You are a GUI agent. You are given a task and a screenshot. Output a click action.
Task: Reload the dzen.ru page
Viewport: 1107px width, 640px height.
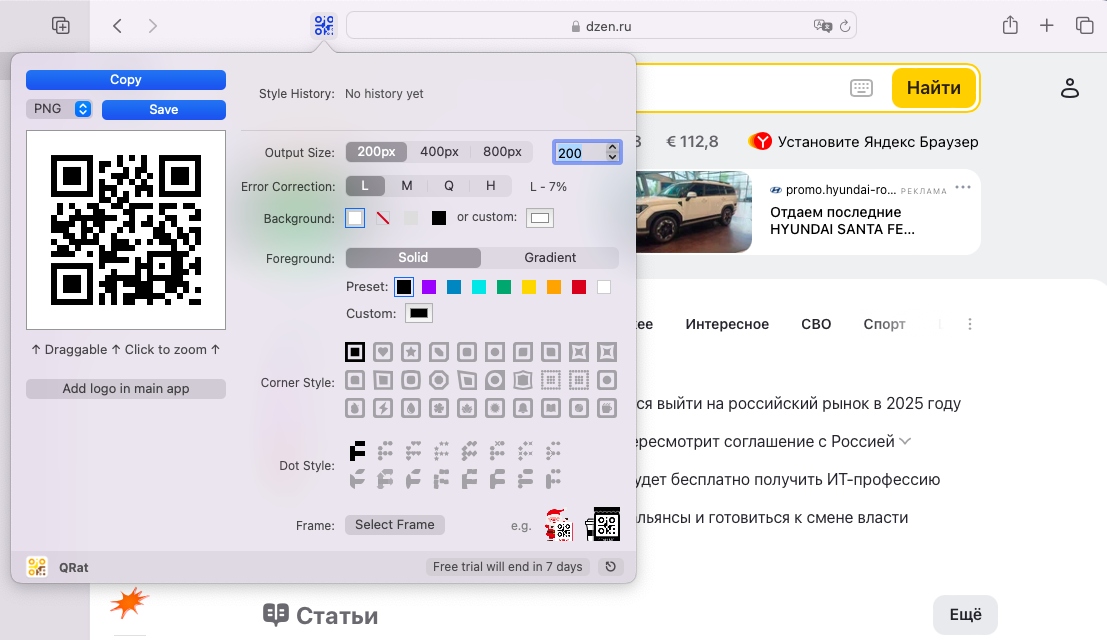point(844,26)
